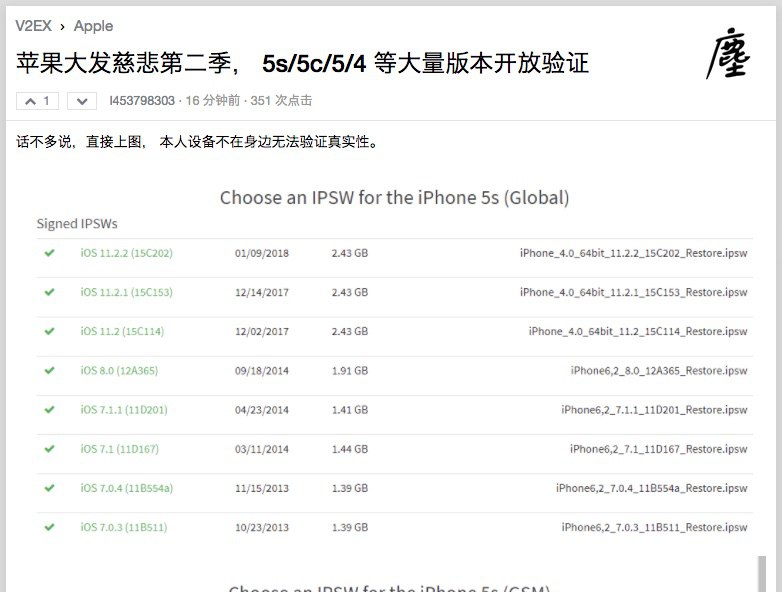Click the scrollbar thumb at the right edge
Screen dimensions: 782x592
(762, 574)
